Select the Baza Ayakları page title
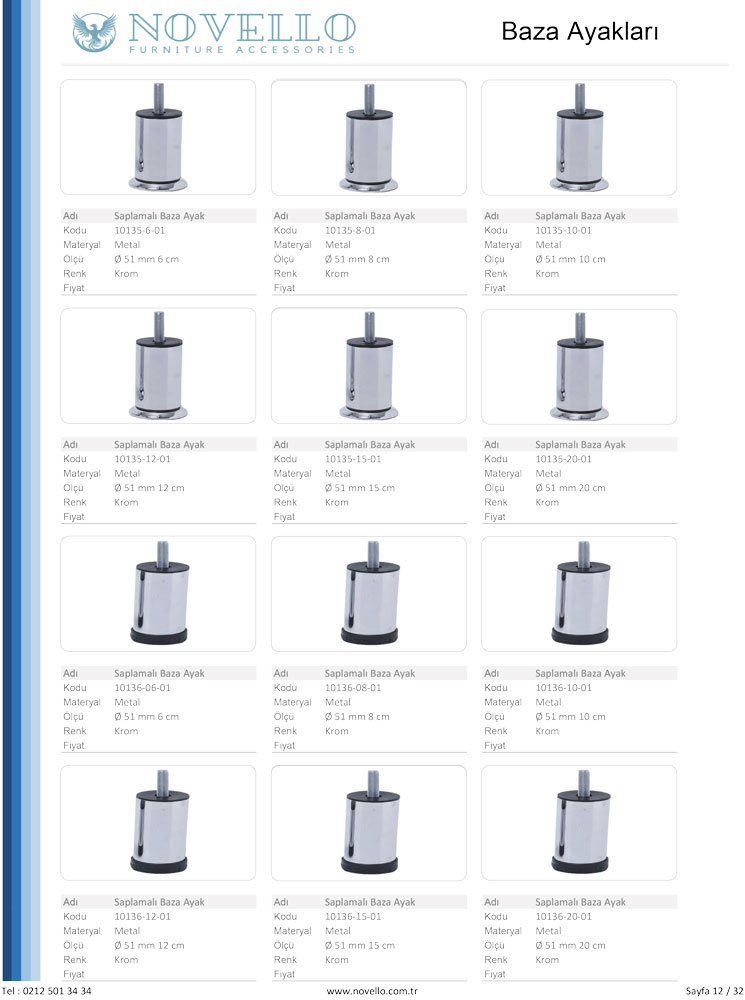The width and height of the screenshot is (745, 1000). (579, 33)
